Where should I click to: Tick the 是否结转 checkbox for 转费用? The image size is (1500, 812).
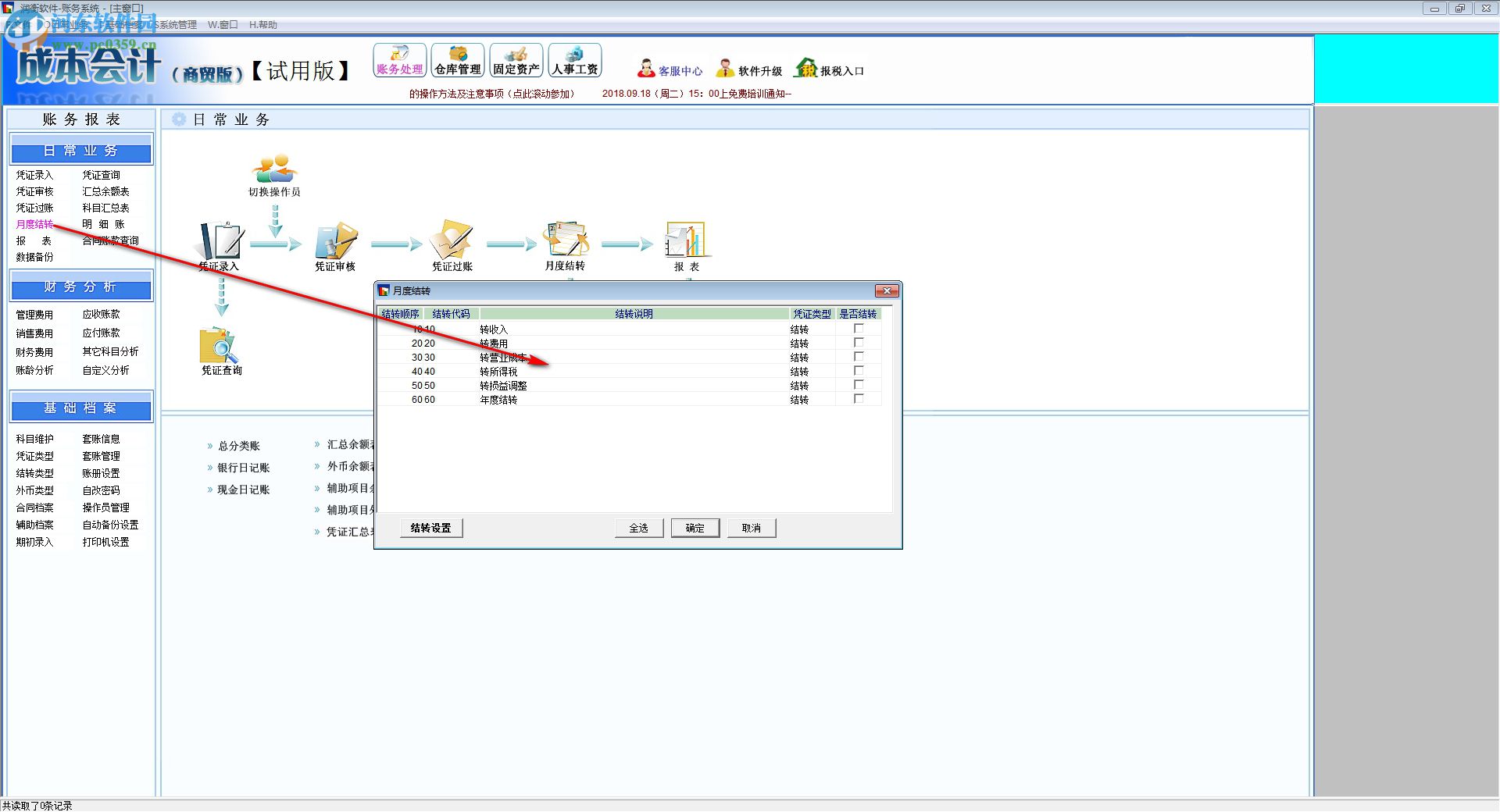[859, 343]
